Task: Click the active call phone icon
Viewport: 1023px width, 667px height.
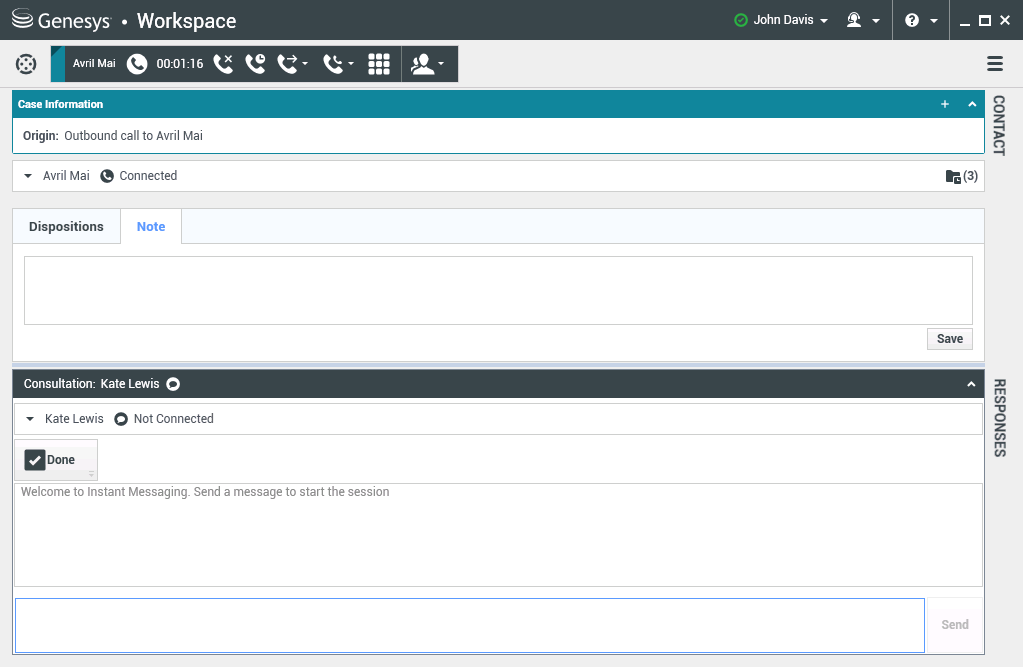Action: coord(137,64)
